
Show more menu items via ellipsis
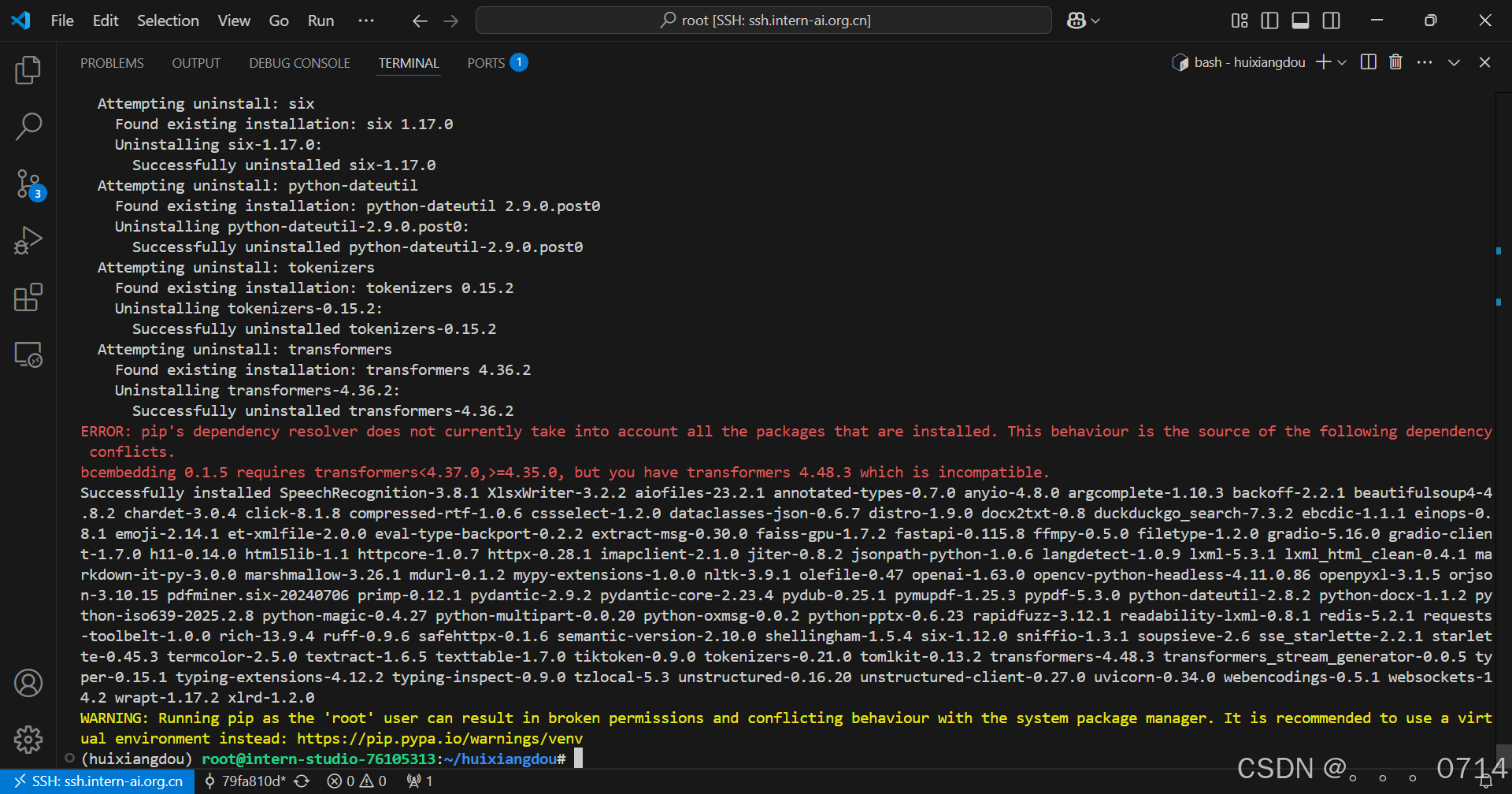click(366, 20)
